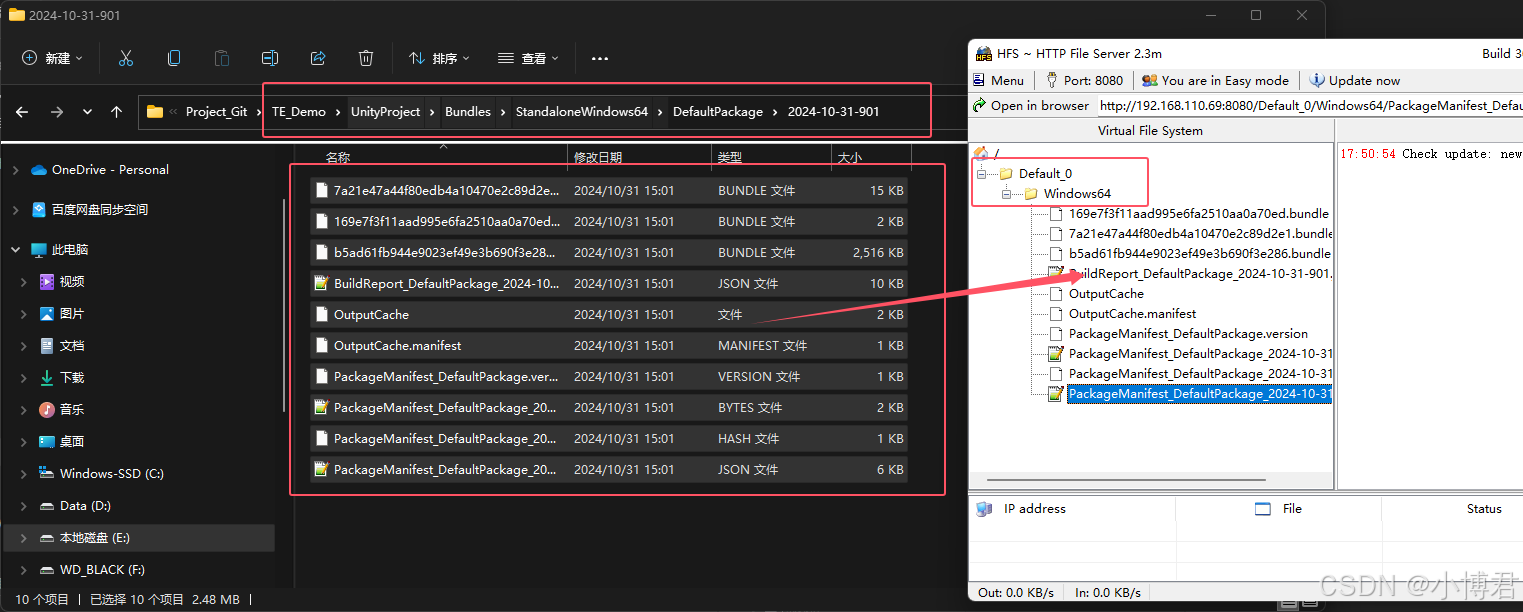Click Project_Git in the address breadcrumb
The width and height of the screenshot is (1523, 612).
216,112
